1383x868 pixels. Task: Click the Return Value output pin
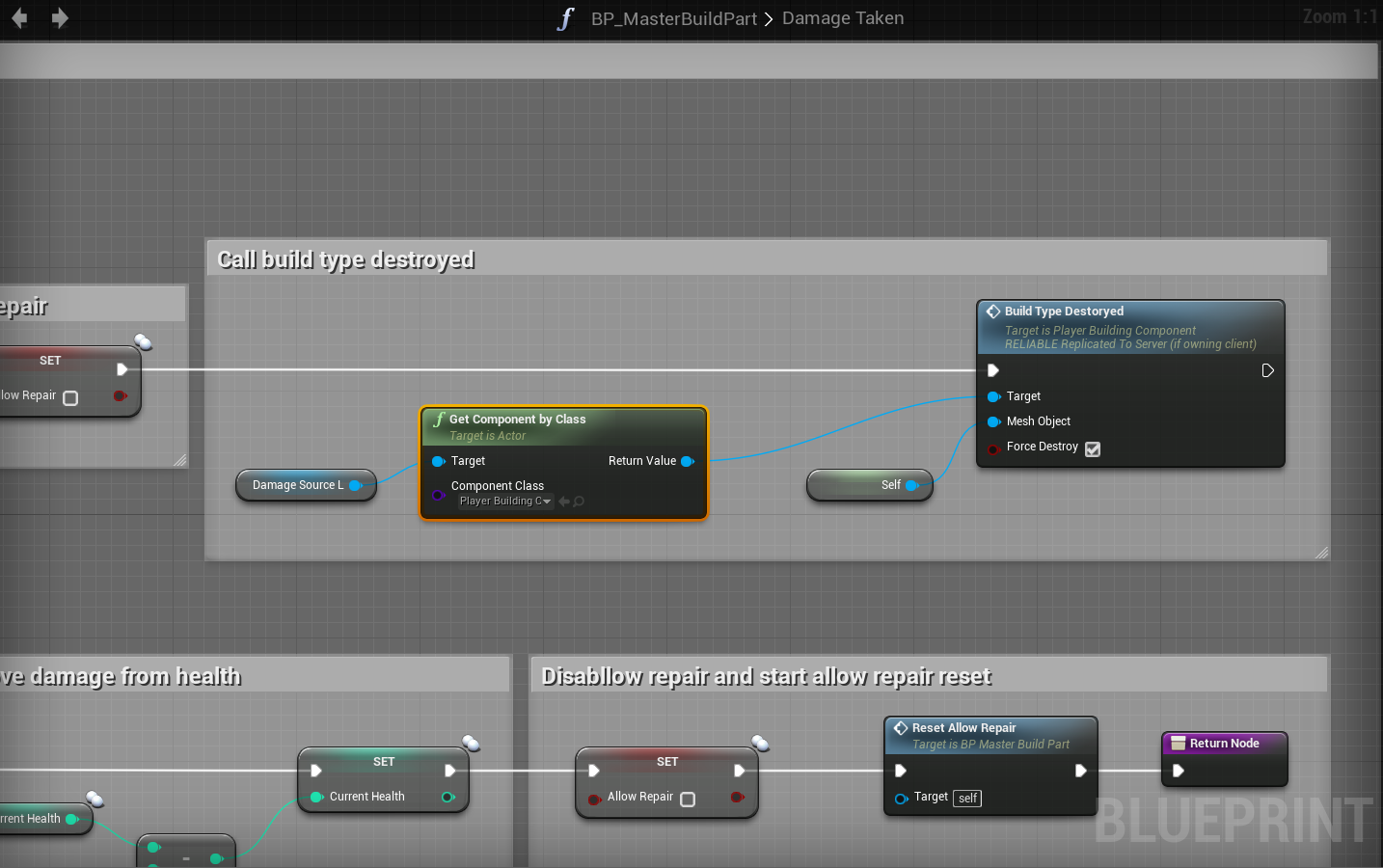688,461
